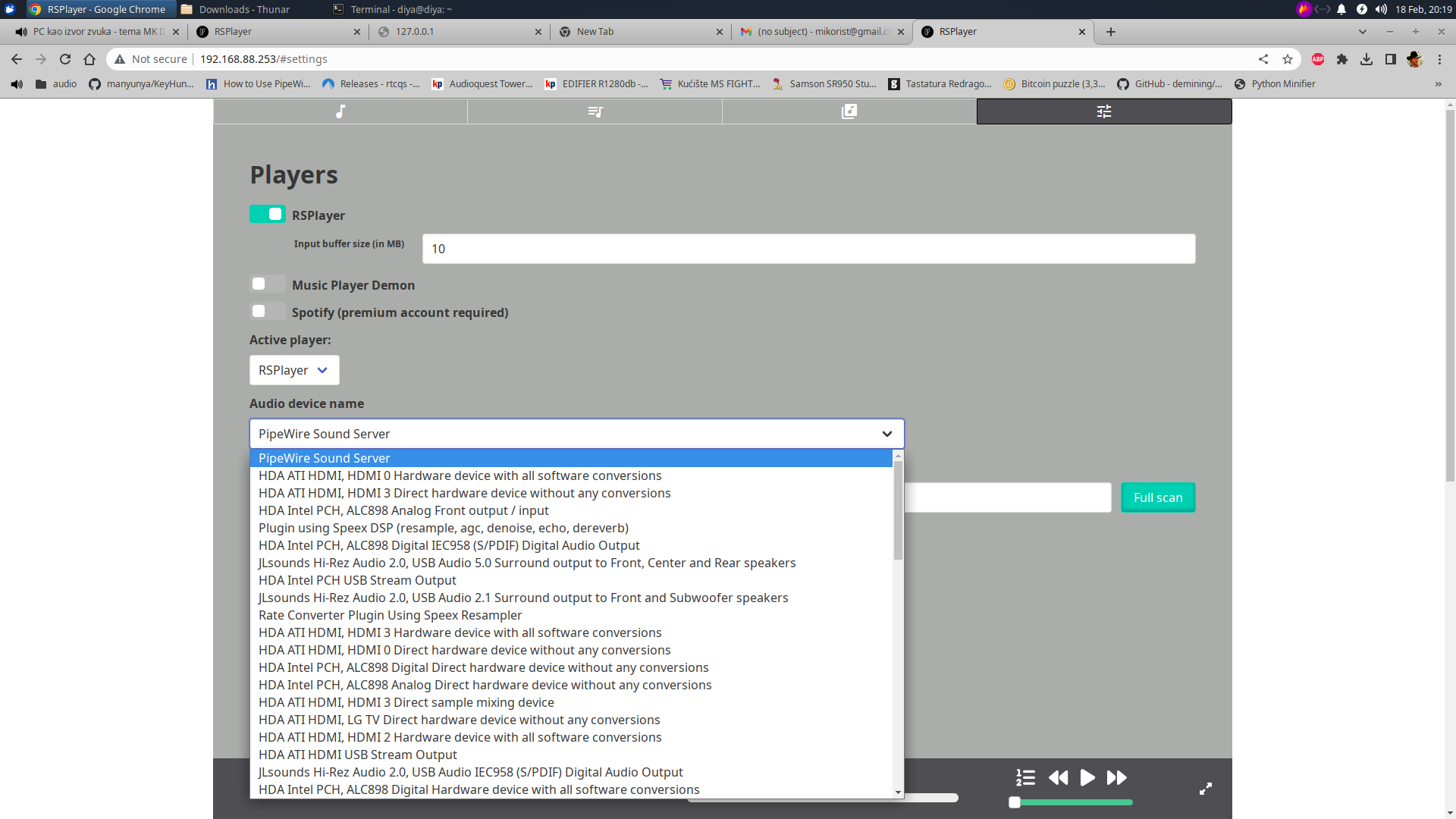Select HDA ATI HDMI 0 Hardware device with all software conversions
This screenshot has width=1456, height=819.
pyautogui.click(x=571, y=475)
